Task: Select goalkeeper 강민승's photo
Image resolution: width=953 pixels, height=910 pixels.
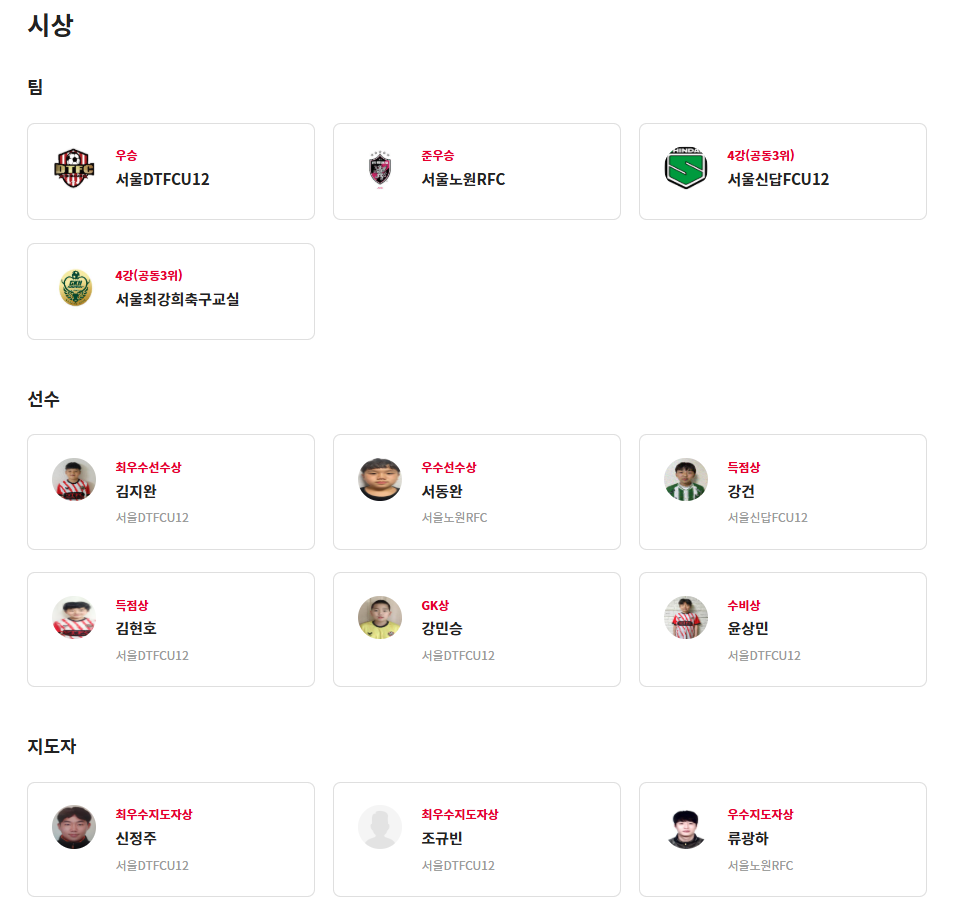Action: (x=380, y=617)
